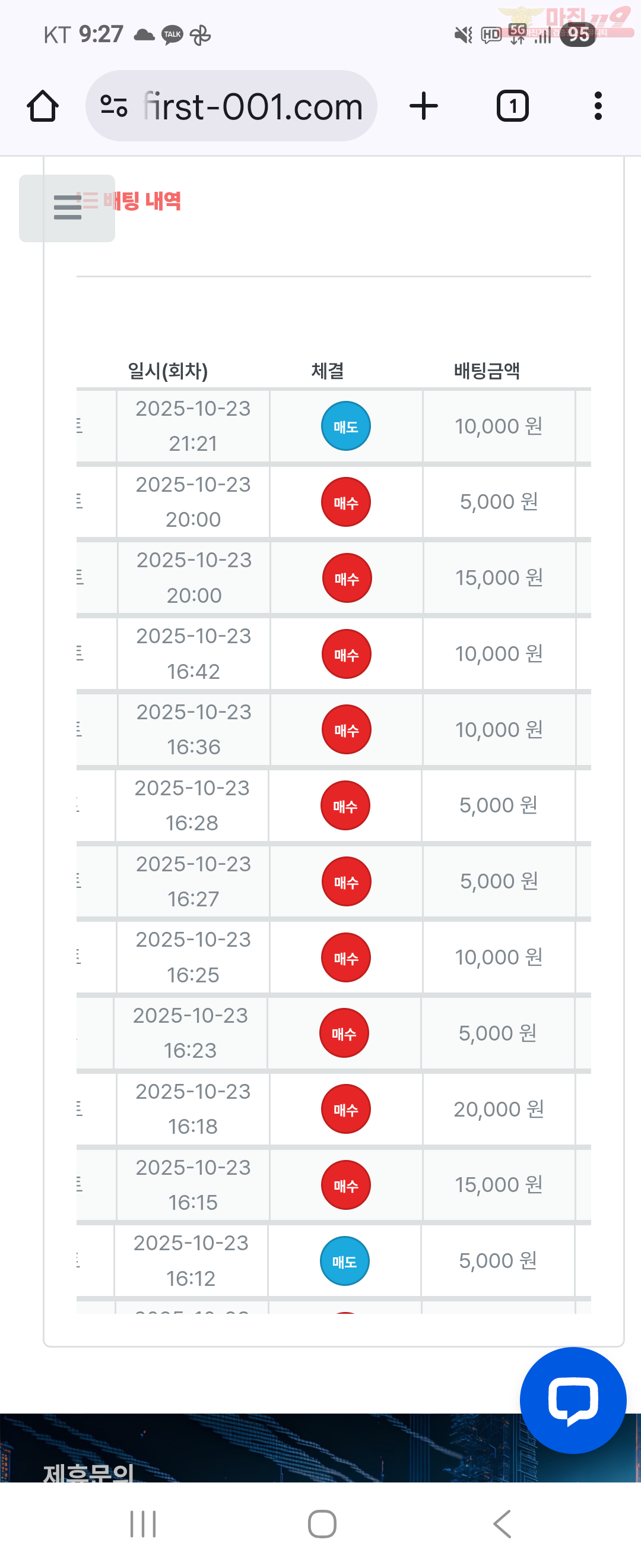Open a new browser tab
This screenshot has width=641, height=1568.
(x=423, y=106)
